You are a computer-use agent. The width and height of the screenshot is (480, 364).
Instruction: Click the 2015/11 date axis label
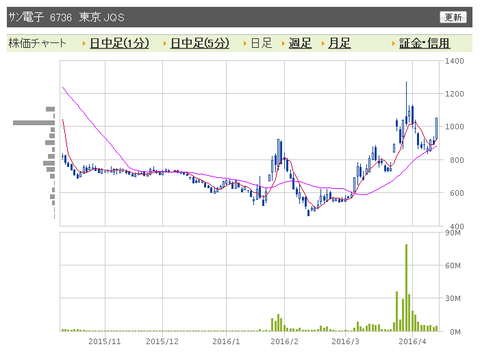(105, 341)
